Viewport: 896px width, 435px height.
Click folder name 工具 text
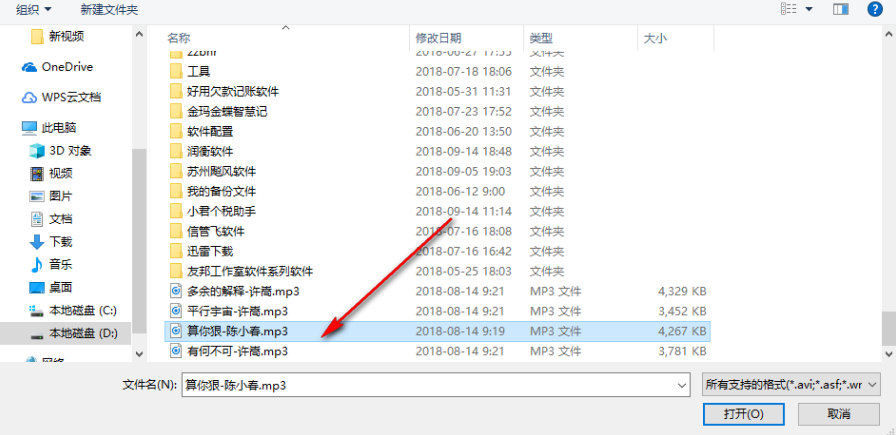tap(199, 71)
